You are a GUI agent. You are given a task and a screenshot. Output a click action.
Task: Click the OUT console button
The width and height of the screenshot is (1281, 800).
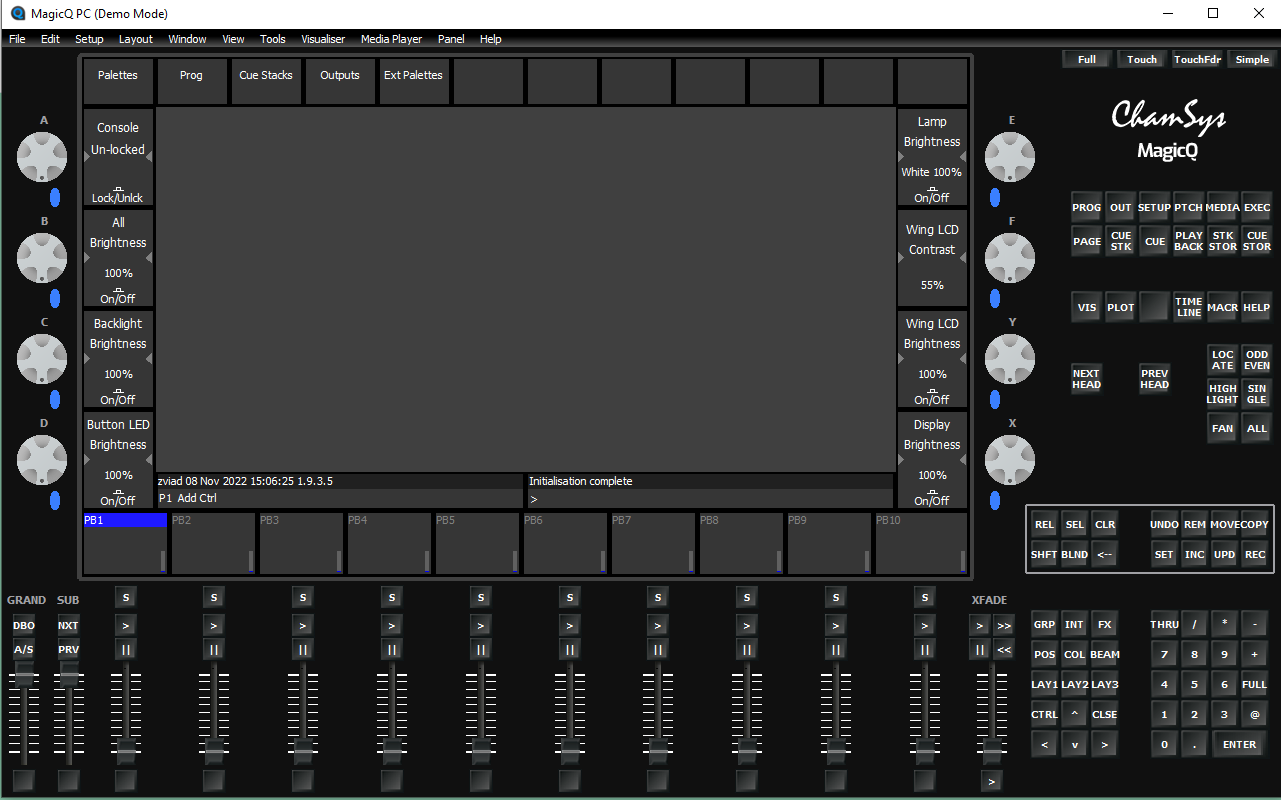click(x=1121, y=208)
